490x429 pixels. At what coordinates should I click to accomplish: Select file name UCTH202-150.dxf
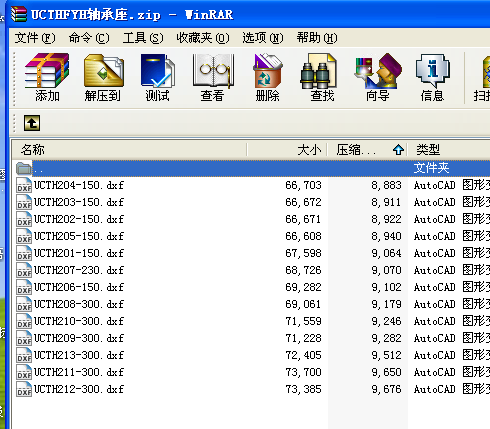tap(79, 219)
